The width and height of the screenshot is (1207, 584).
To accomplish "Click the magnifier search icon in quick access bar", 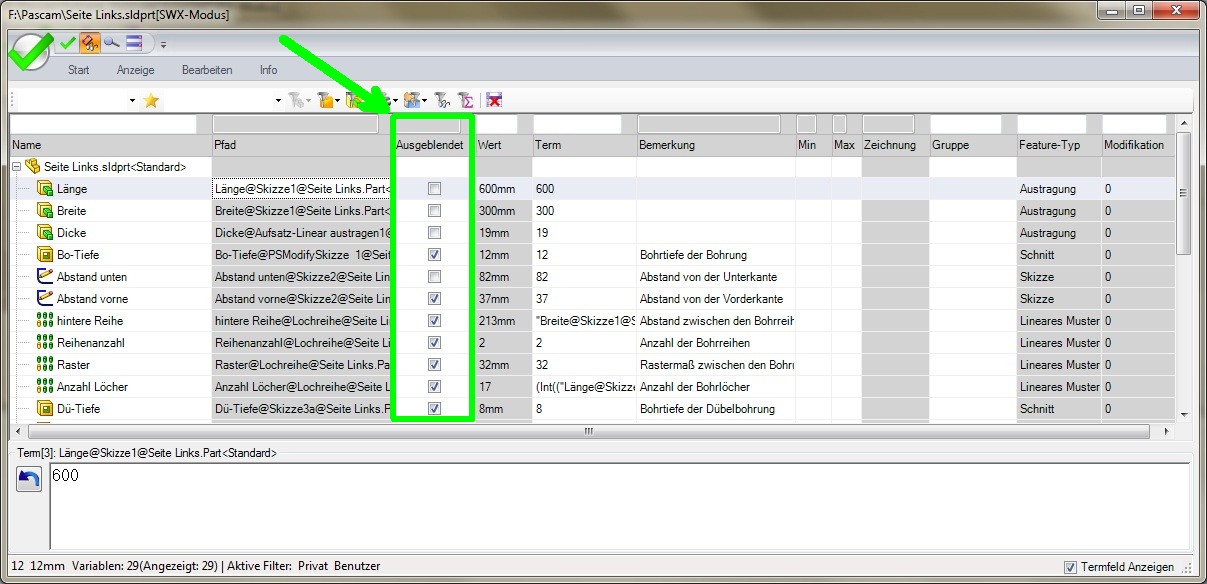I will [111, 43].
